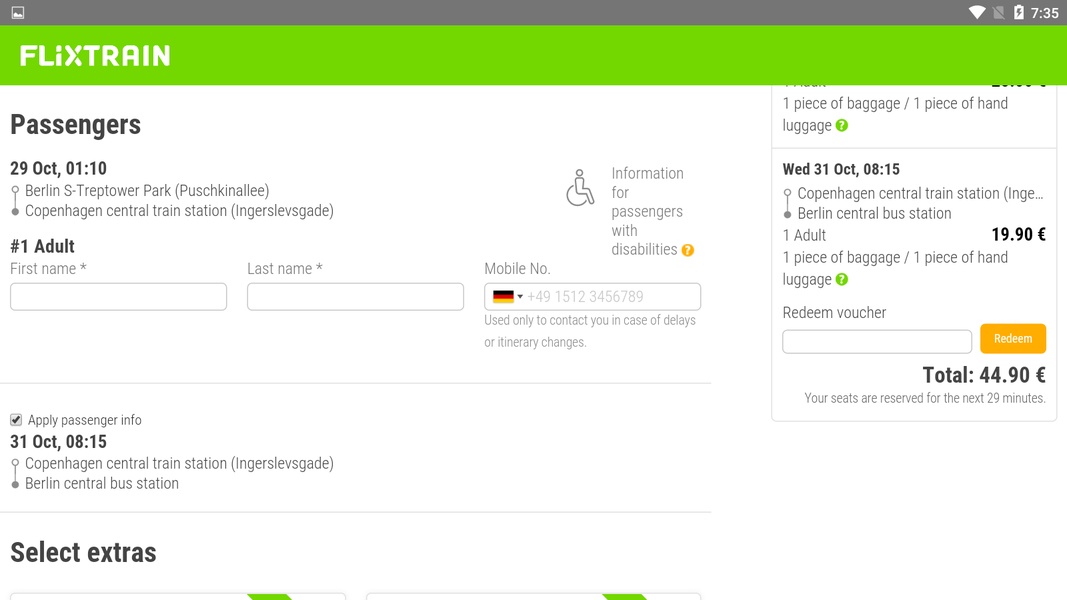Tap the no-SIM signal status icon
Viewport: 1067px width, 600px height.
click(x=998, y=12)
